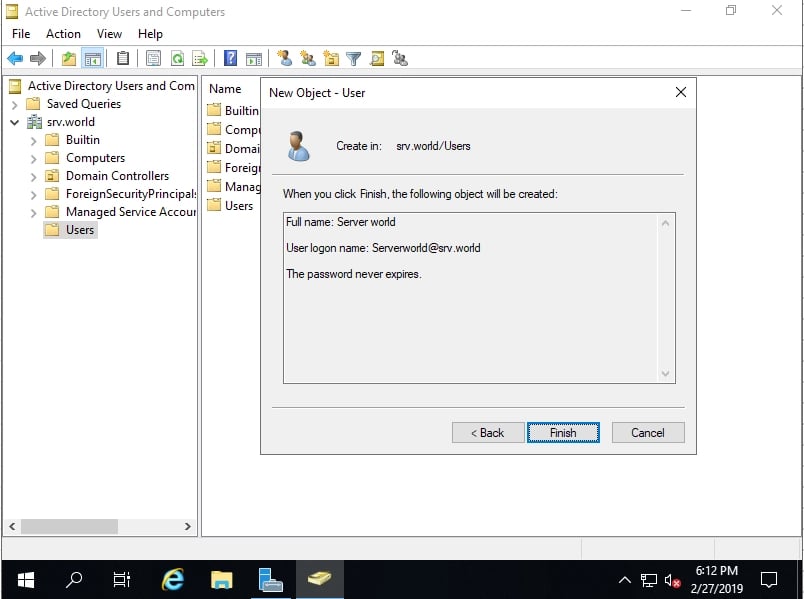Click the summary box scroll down arrow
The image size is (804, 599).
coord(665,373)
